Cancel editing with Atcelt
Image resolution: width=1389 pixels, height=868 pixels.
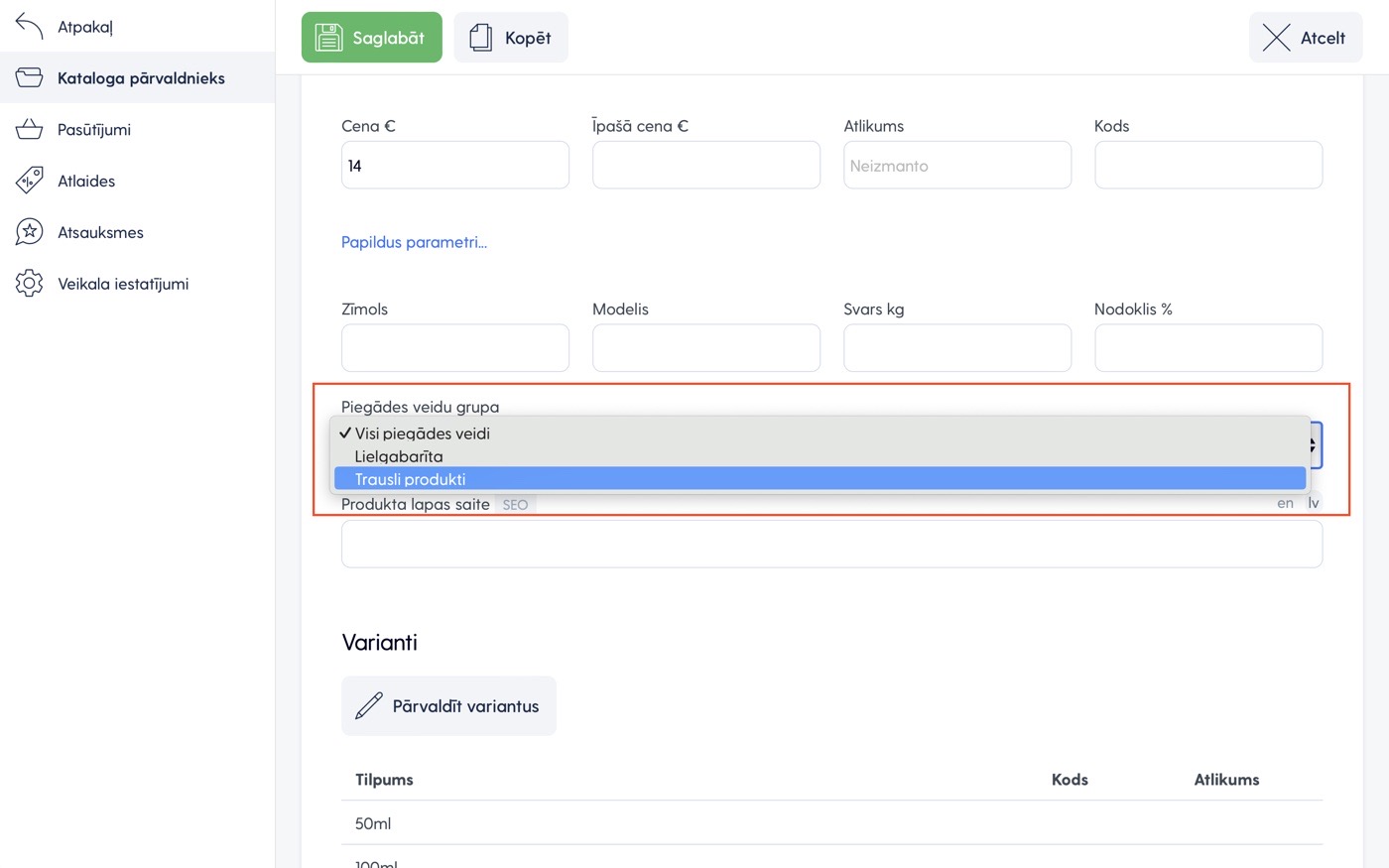(x=1306, y=38)
